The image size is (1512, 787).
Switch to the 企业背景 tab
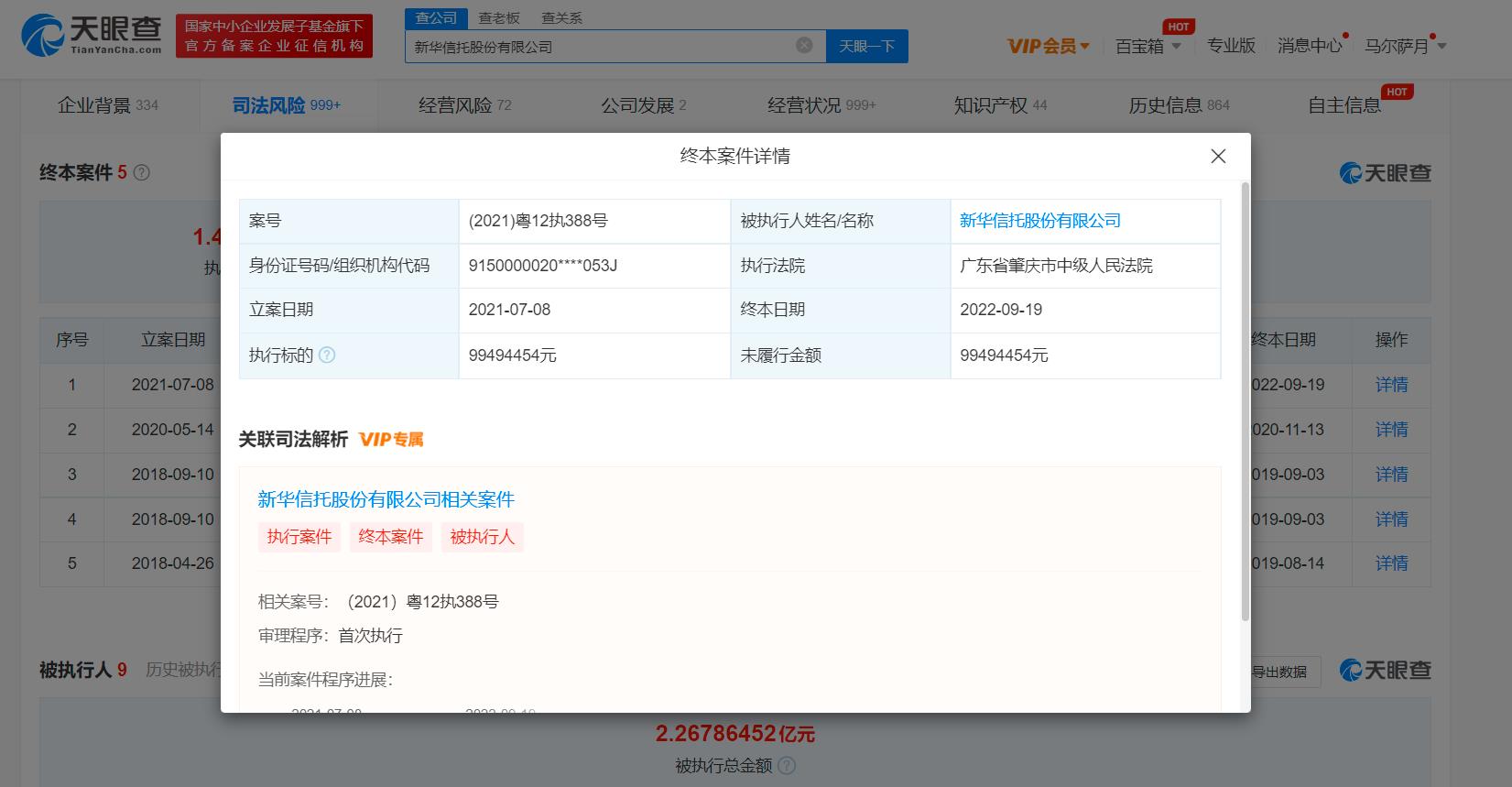107,105
